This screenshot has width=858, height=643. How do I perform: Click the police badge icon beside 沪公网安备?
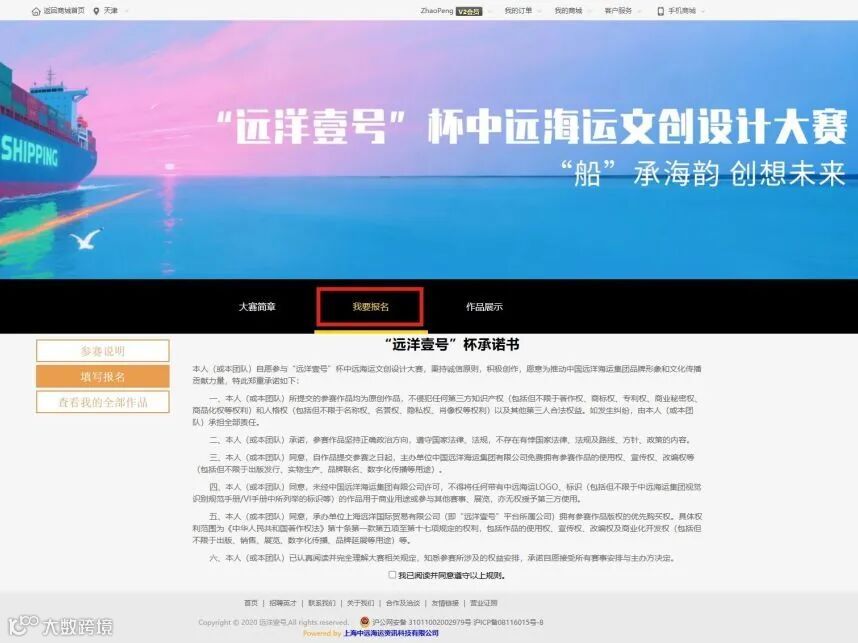(364, 622)
